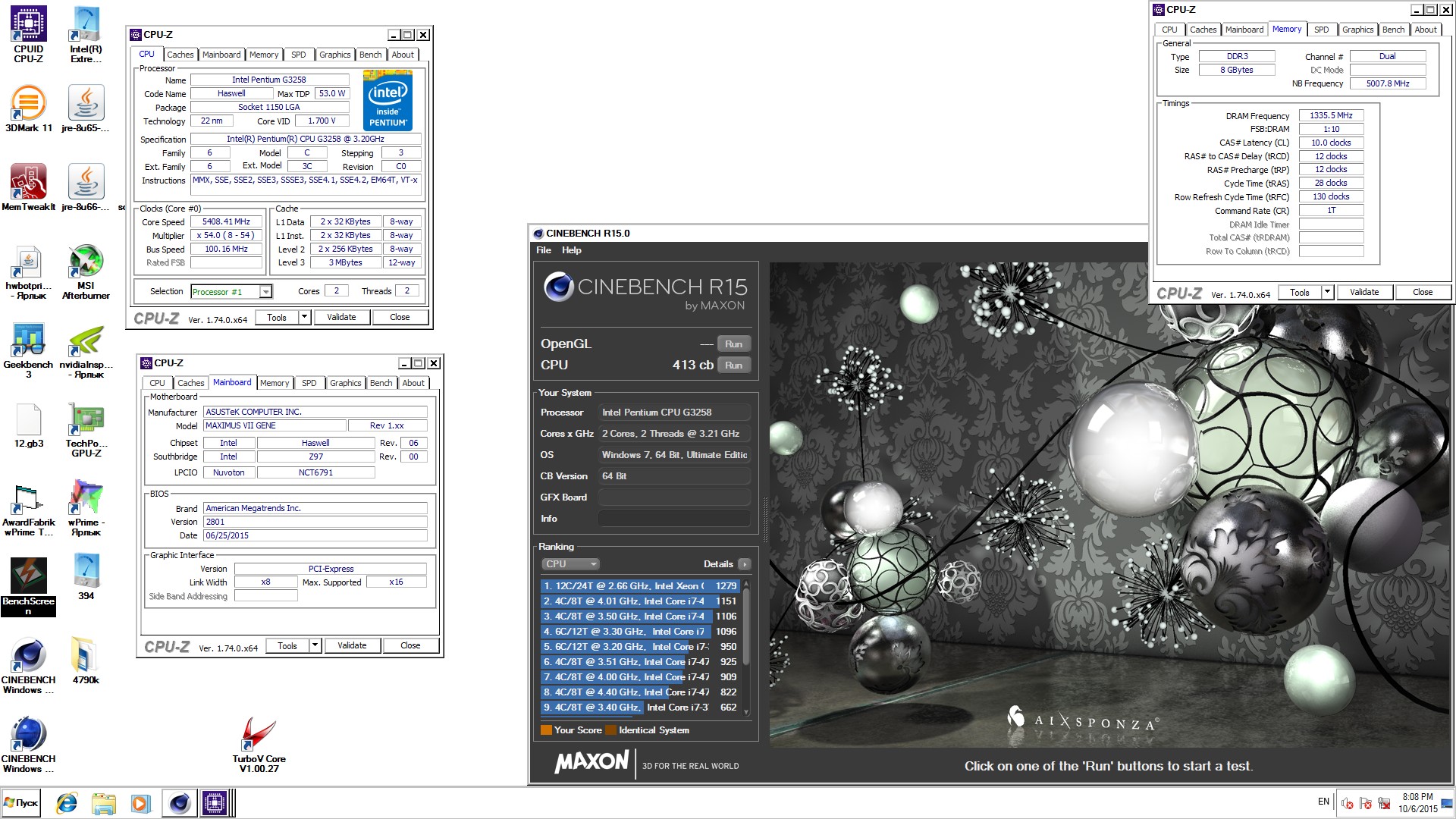The image size is (1456, 819).
Task: Launch the upper CINEBENCH Windows desktop icon
Action: (28, 667)
